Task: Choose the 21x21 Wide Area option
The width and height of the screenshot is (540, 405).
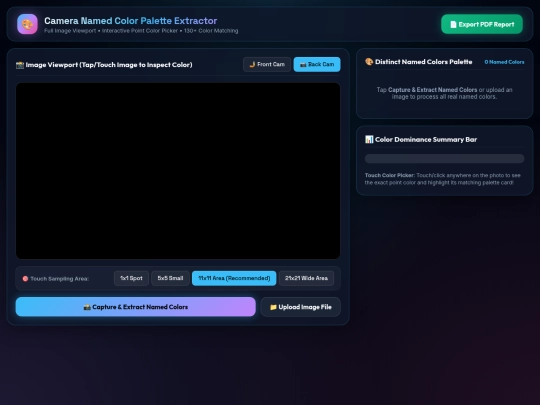Action: coord(306,278)
